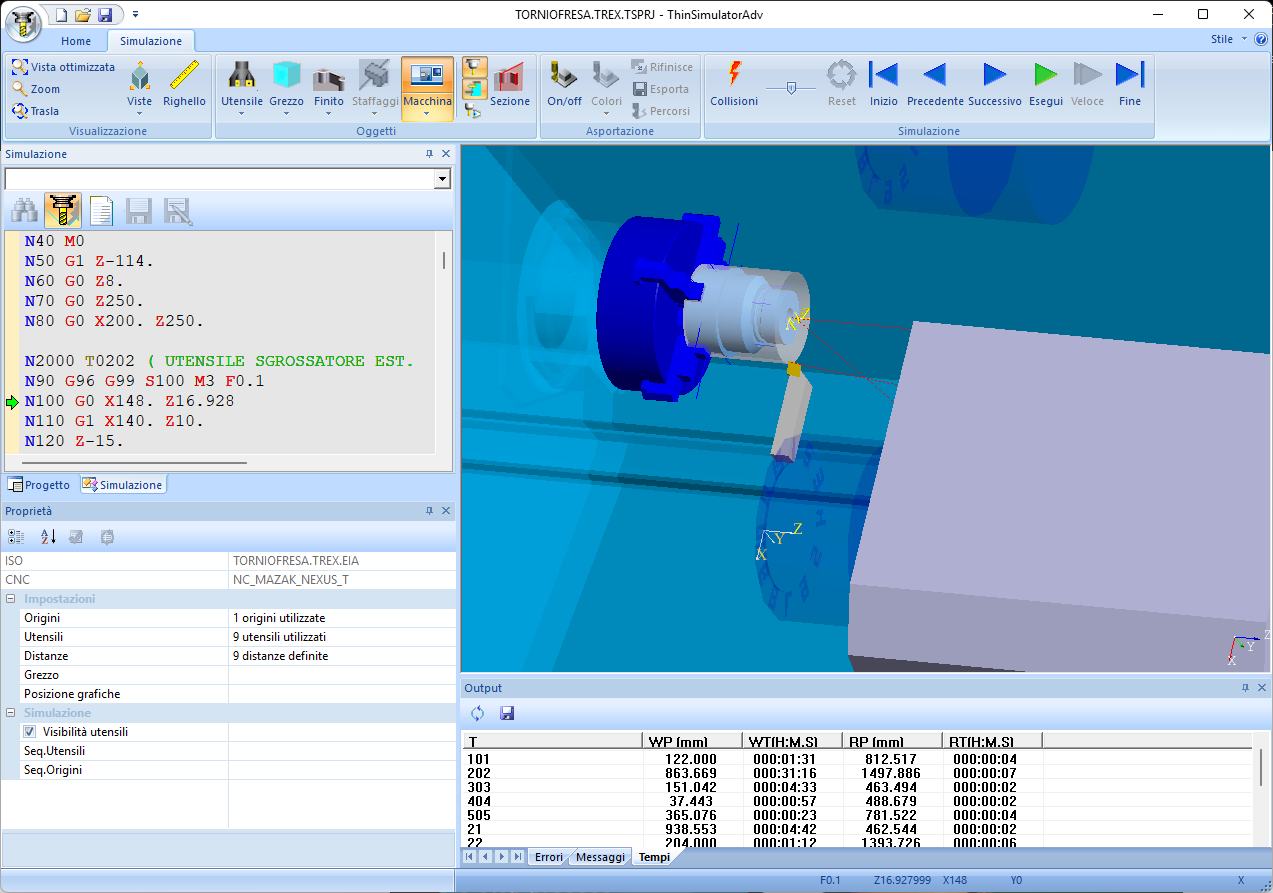Screen dimensions: 1273x893
Task: Toggle the Visibilità utensili checkbox
Action: click(x=29, y=732)
